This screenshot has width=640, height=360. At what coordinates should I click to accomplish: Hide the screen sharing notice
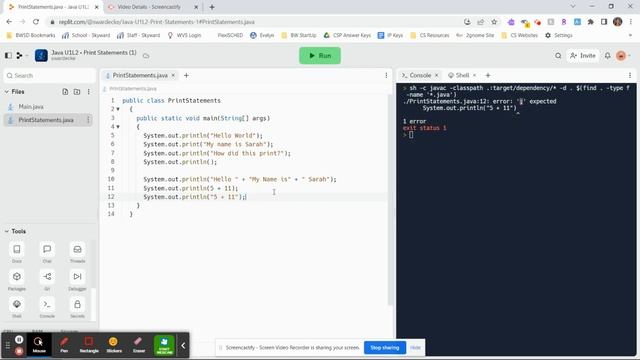pyautogui.click(x=415, y=348)
